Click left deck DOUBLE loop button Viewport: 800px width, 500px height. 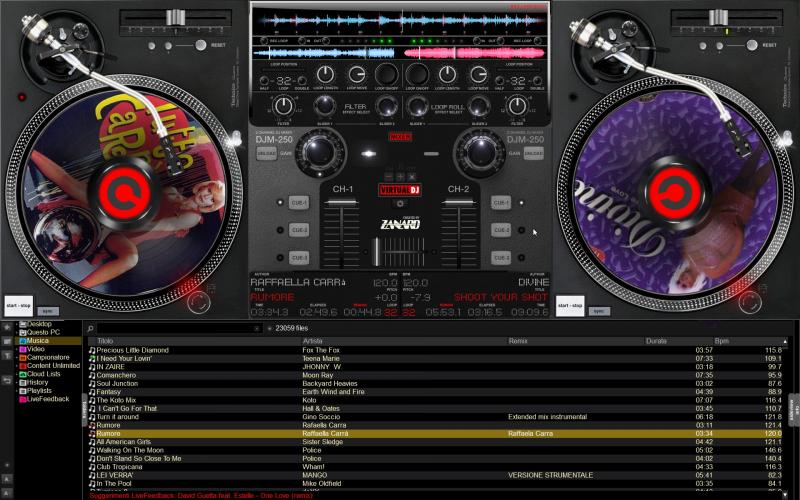(x=302, y=81)
